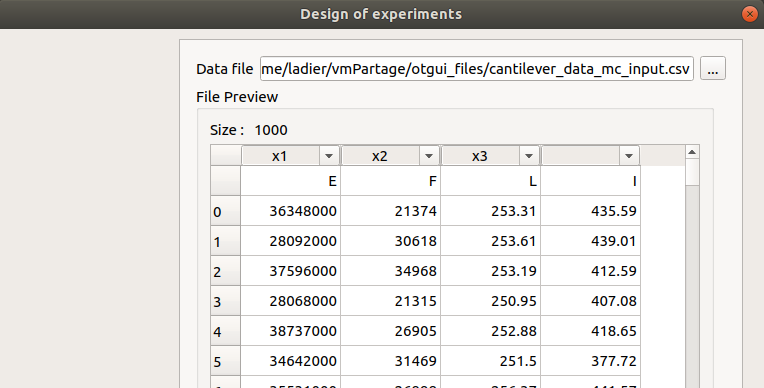
Task: Select cell value 30618
Action: click(391, 241)
